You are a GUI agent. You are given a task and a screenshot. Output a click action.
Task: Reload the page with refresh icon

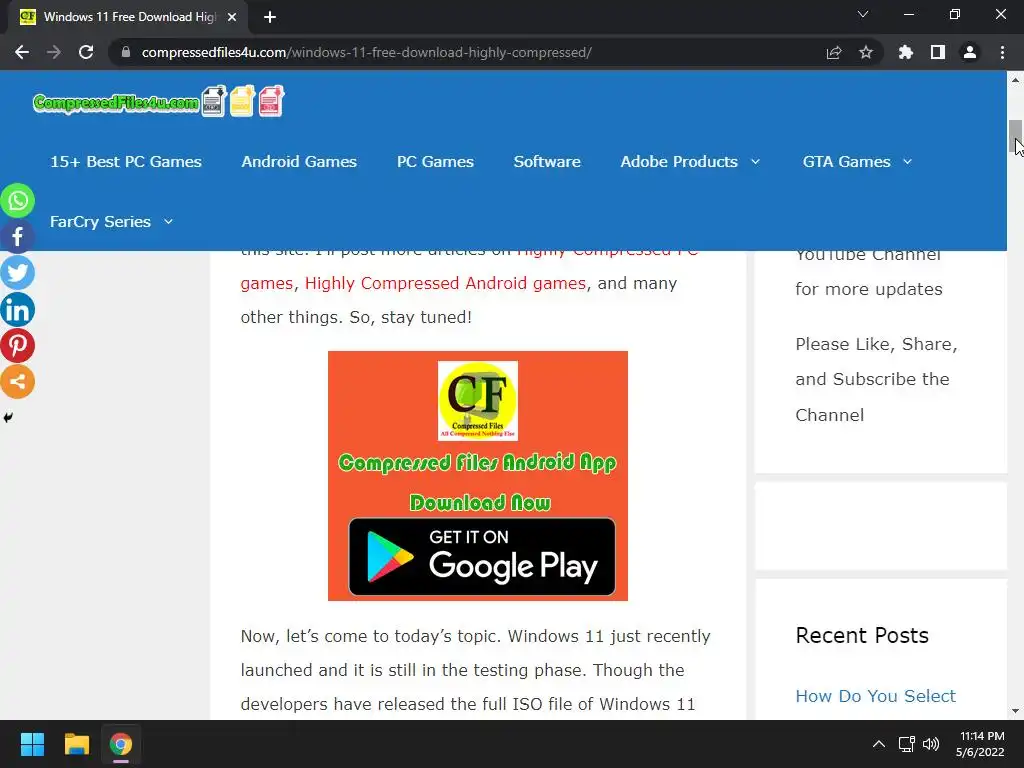(x=86, y=52)
